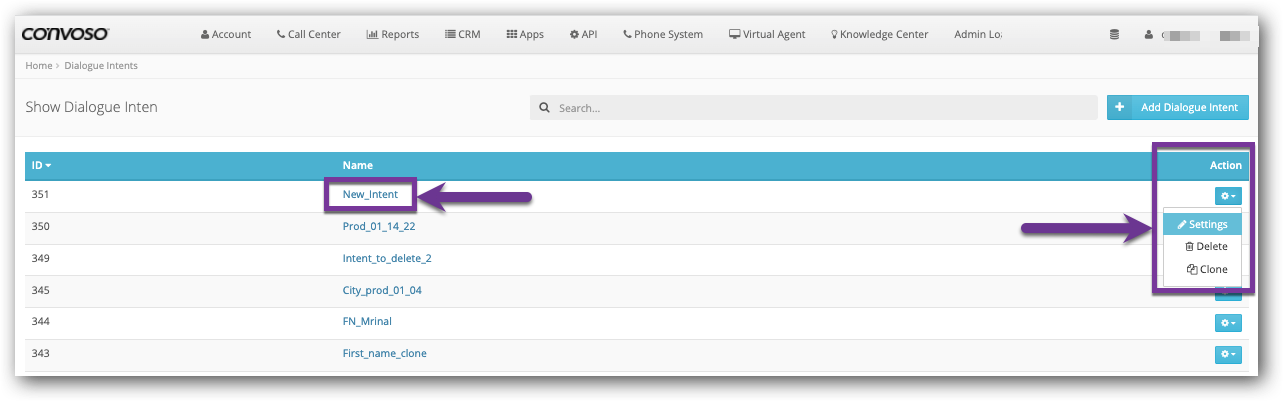The width and height of the screenshot is (1283, 401).
Task: Click the database stack icon
Action: (1115, 34)
